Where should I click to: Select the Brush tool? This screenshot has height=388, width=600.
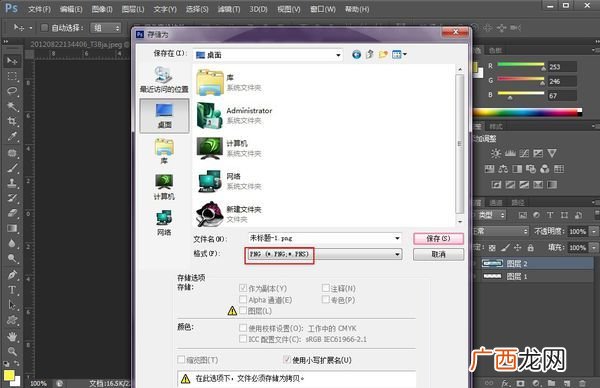12,168
